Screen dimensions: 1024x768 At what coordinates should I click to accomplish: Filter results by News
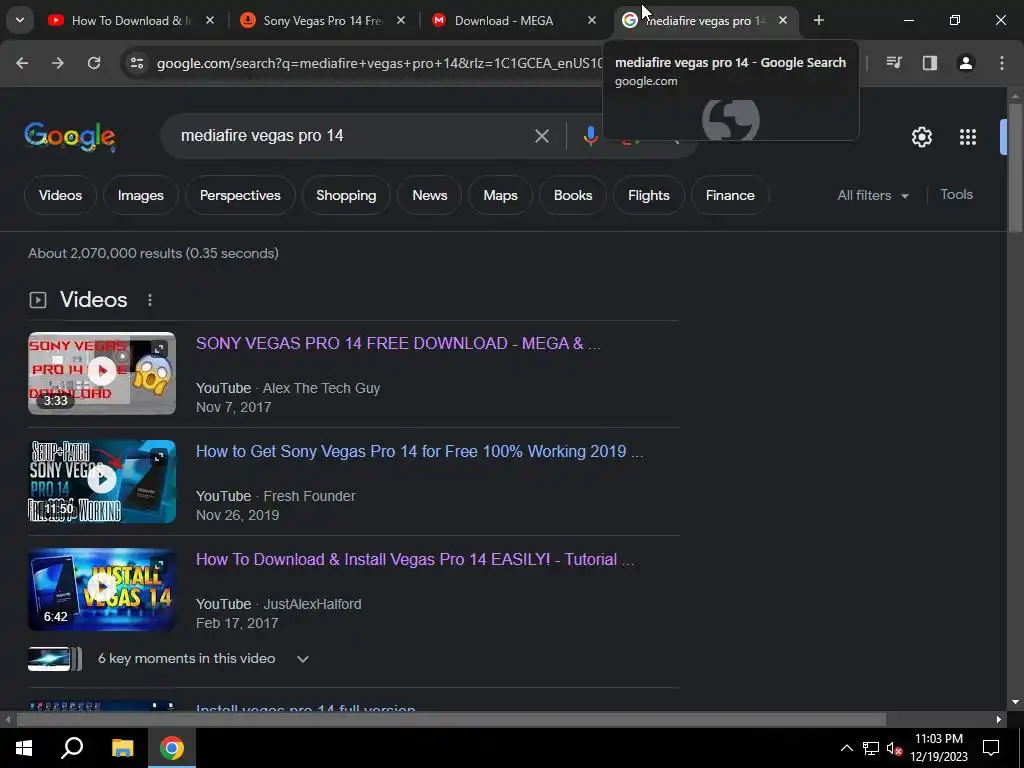(430, 195)
